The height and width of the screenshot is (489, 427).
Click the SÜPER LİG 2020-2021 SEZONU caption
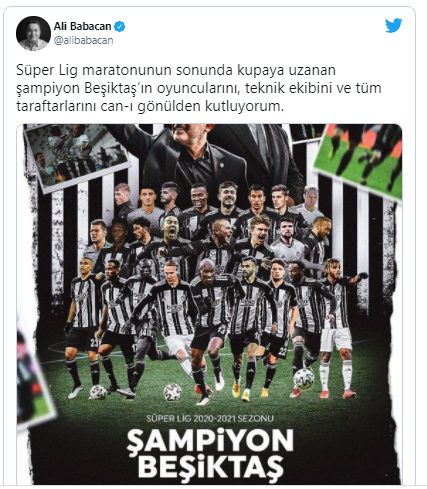pos(210,419)
